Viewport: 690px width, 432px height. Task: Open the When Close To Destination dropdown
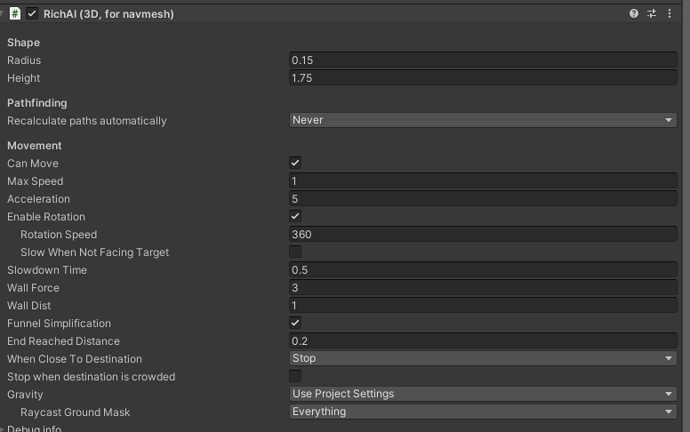click(483, 359)
